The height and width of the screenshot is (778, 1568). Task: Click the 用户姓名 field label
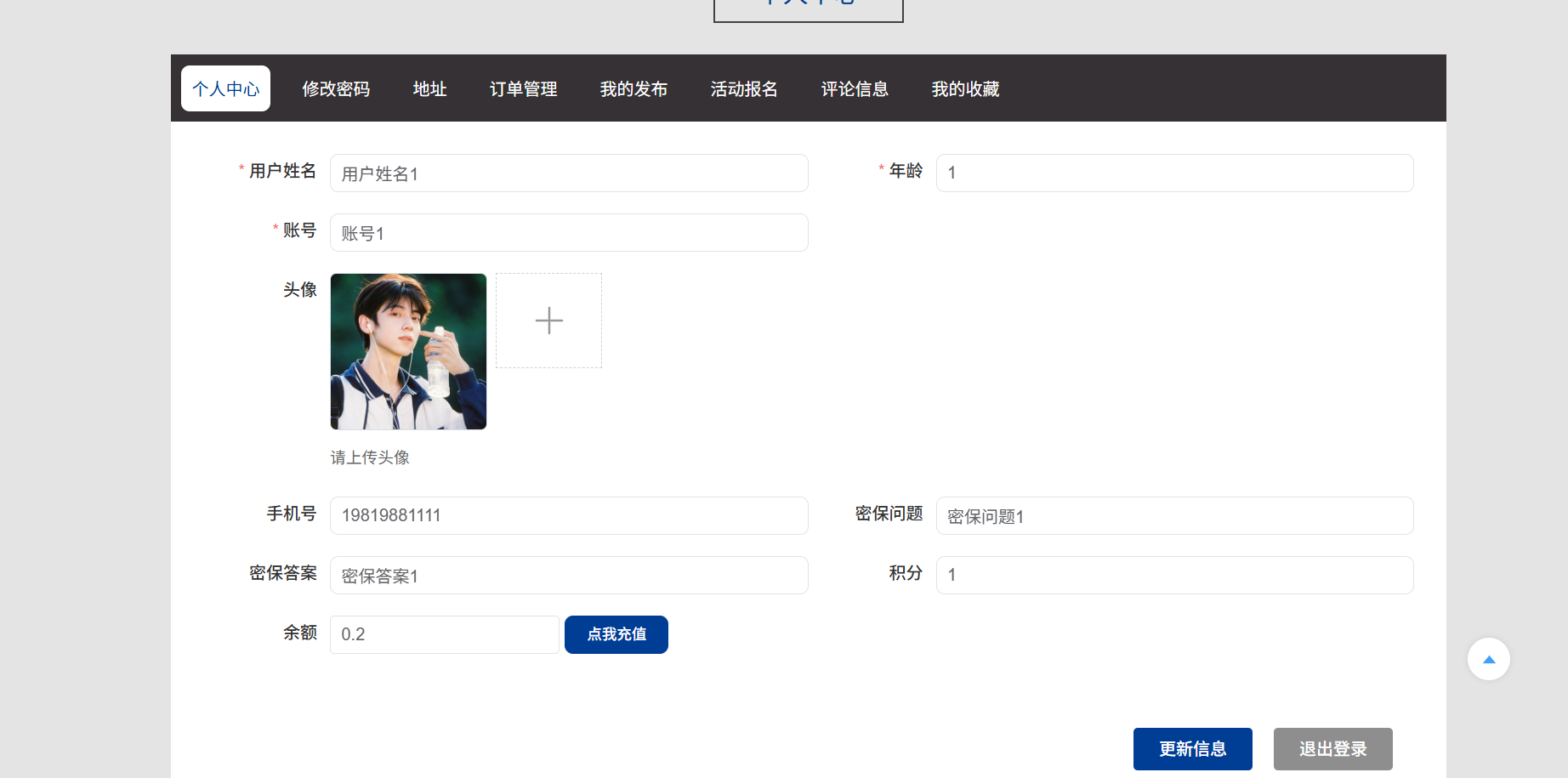282,171
